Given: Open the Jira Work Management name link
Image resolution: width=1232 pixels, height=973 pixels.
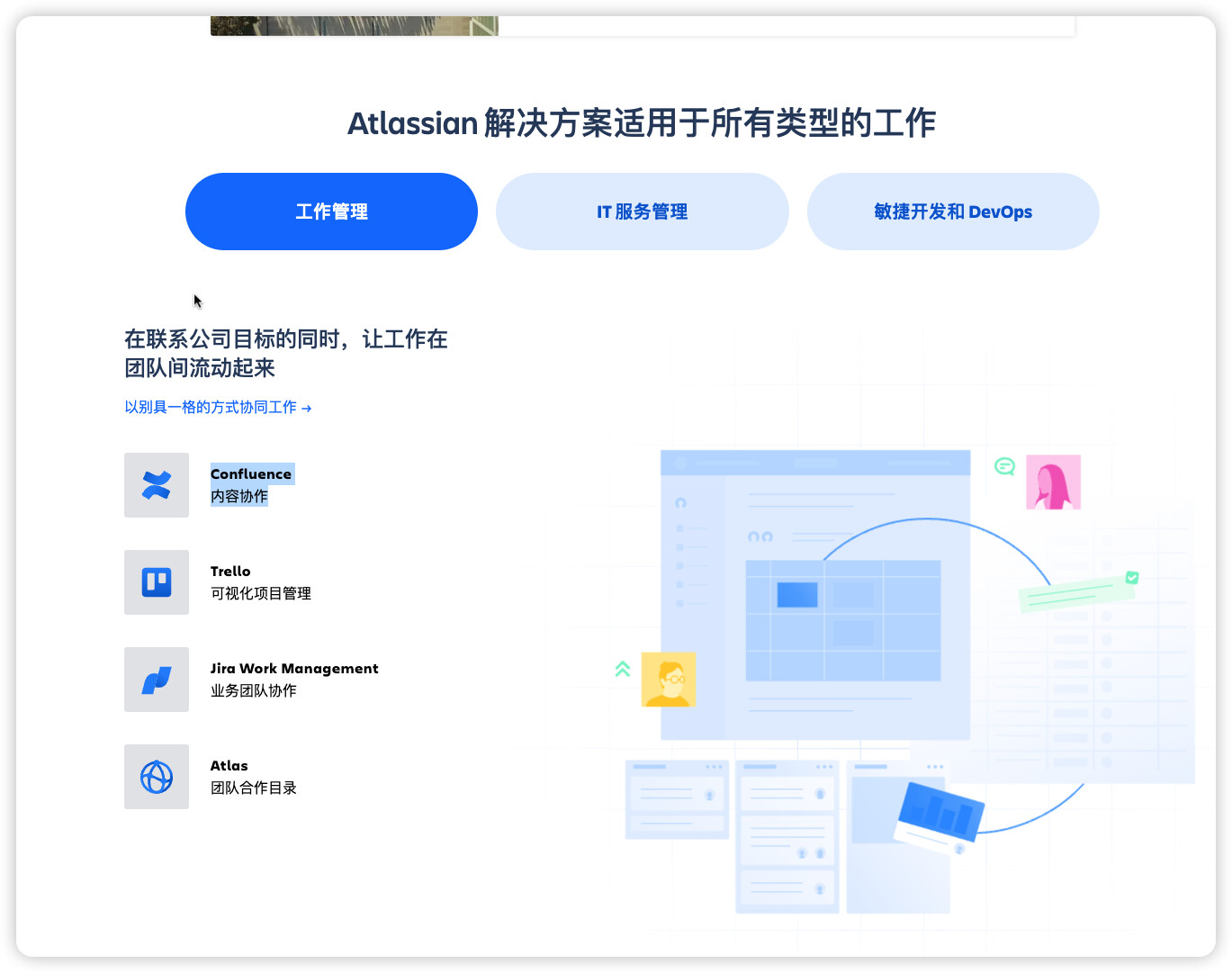Looking at the screenshot, I should (x=294, y=668).
